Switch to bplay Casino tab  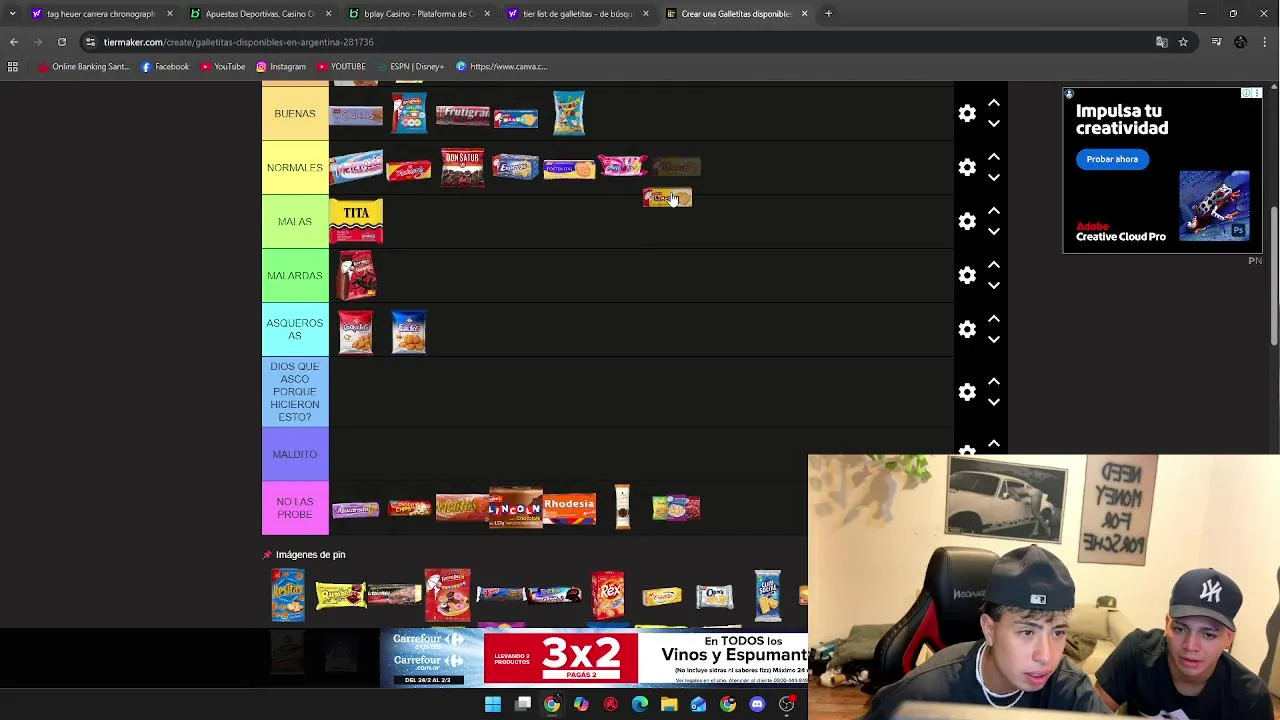[417, 14]
